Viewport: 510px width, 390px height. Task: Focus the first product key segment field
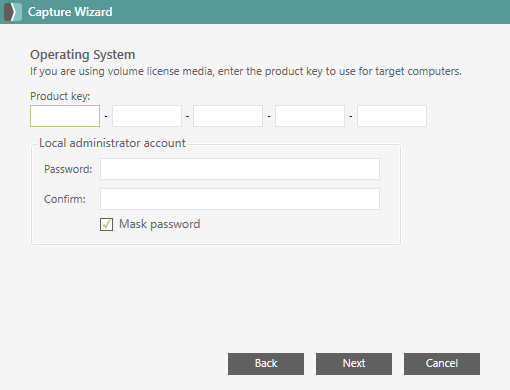(65, 116)
